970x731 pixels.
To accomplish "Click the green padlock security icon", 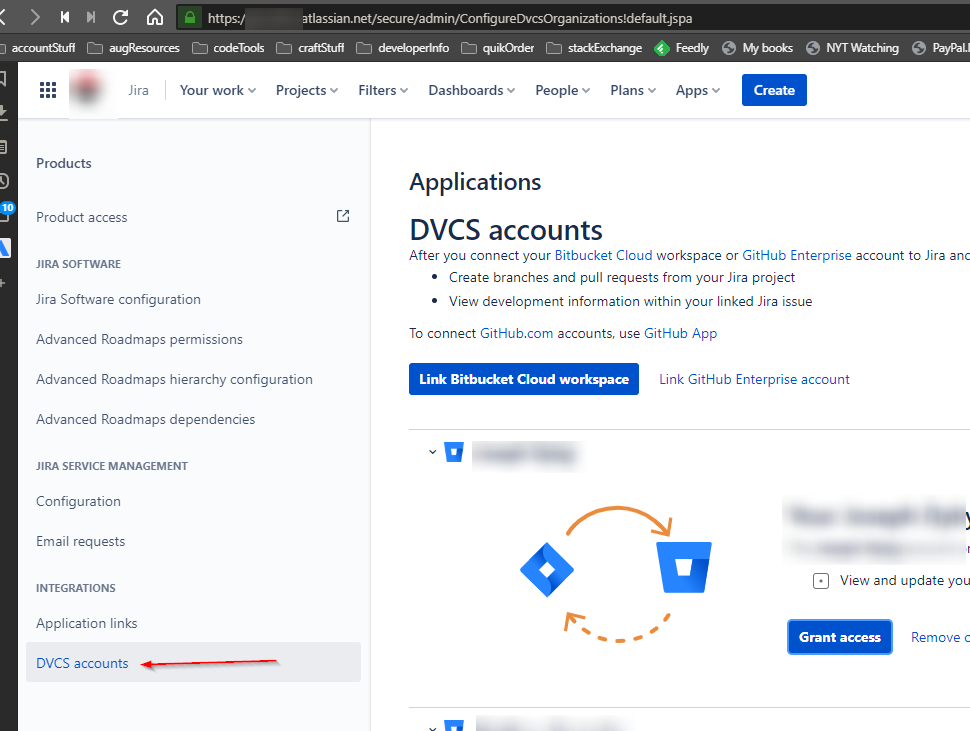I will coord(191,17).
